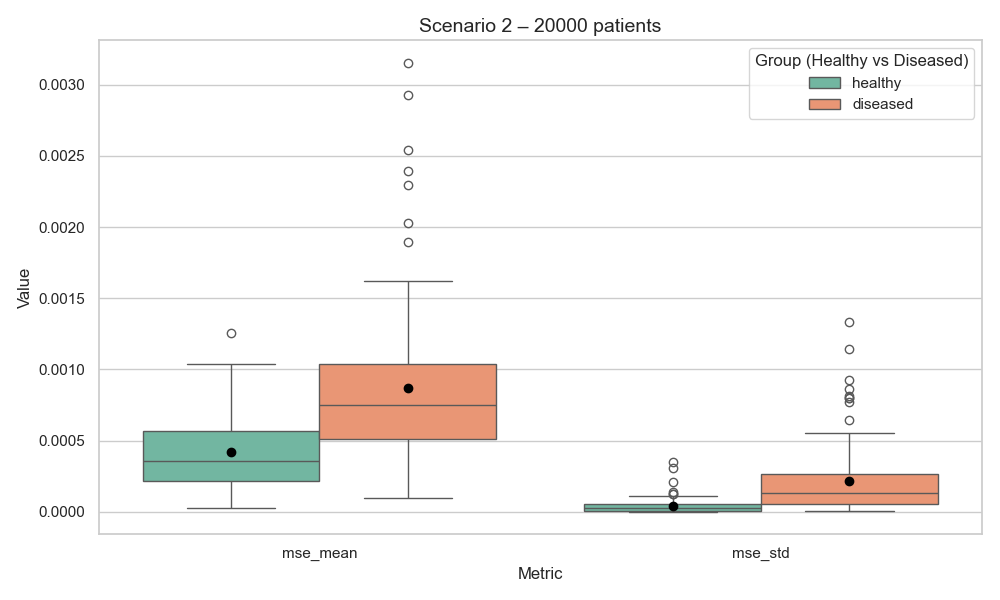Viewport: 1000px width, 600px height.
Task: Click the 0.0030 y-axis tick label
Action: pyautogui.click(x=62, y=85)
